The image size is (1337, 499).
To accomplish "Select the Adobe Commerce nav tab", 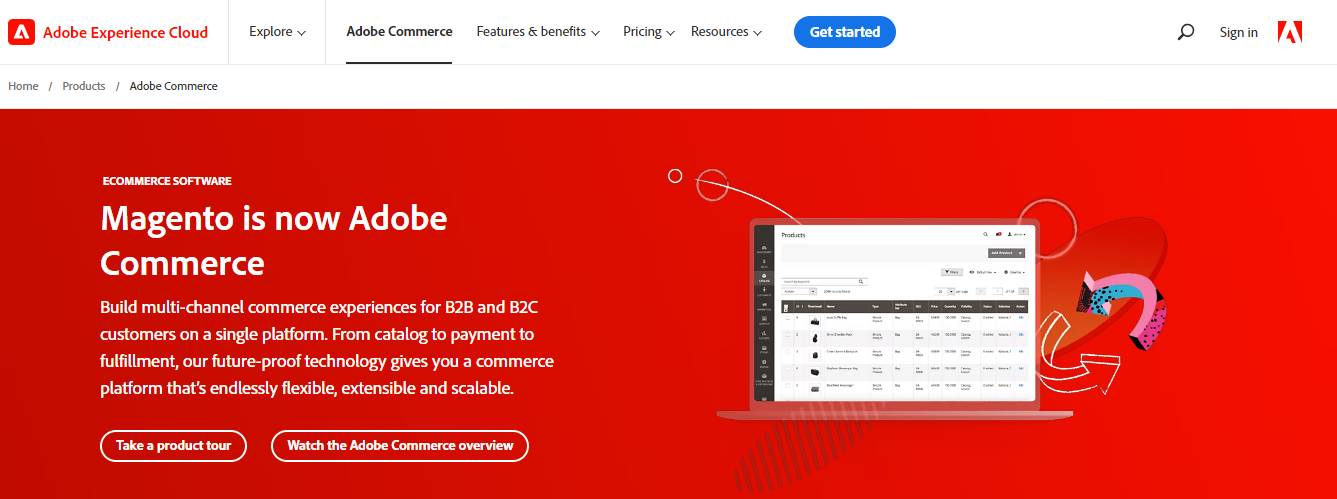I will (399, 32).
